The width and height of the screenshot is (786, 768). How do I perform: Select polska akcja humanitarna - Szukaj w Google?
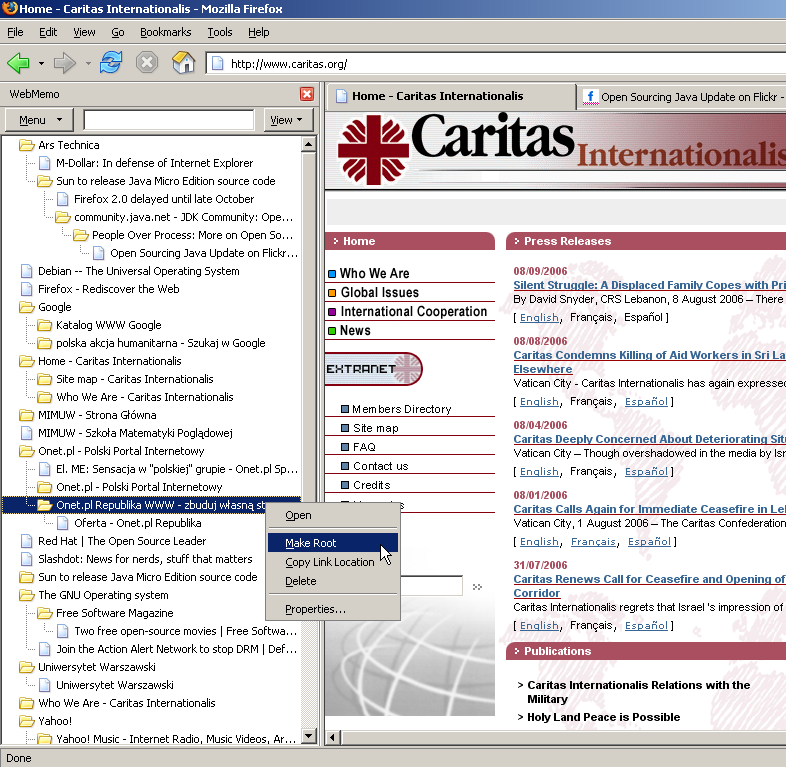coord(160,343)
